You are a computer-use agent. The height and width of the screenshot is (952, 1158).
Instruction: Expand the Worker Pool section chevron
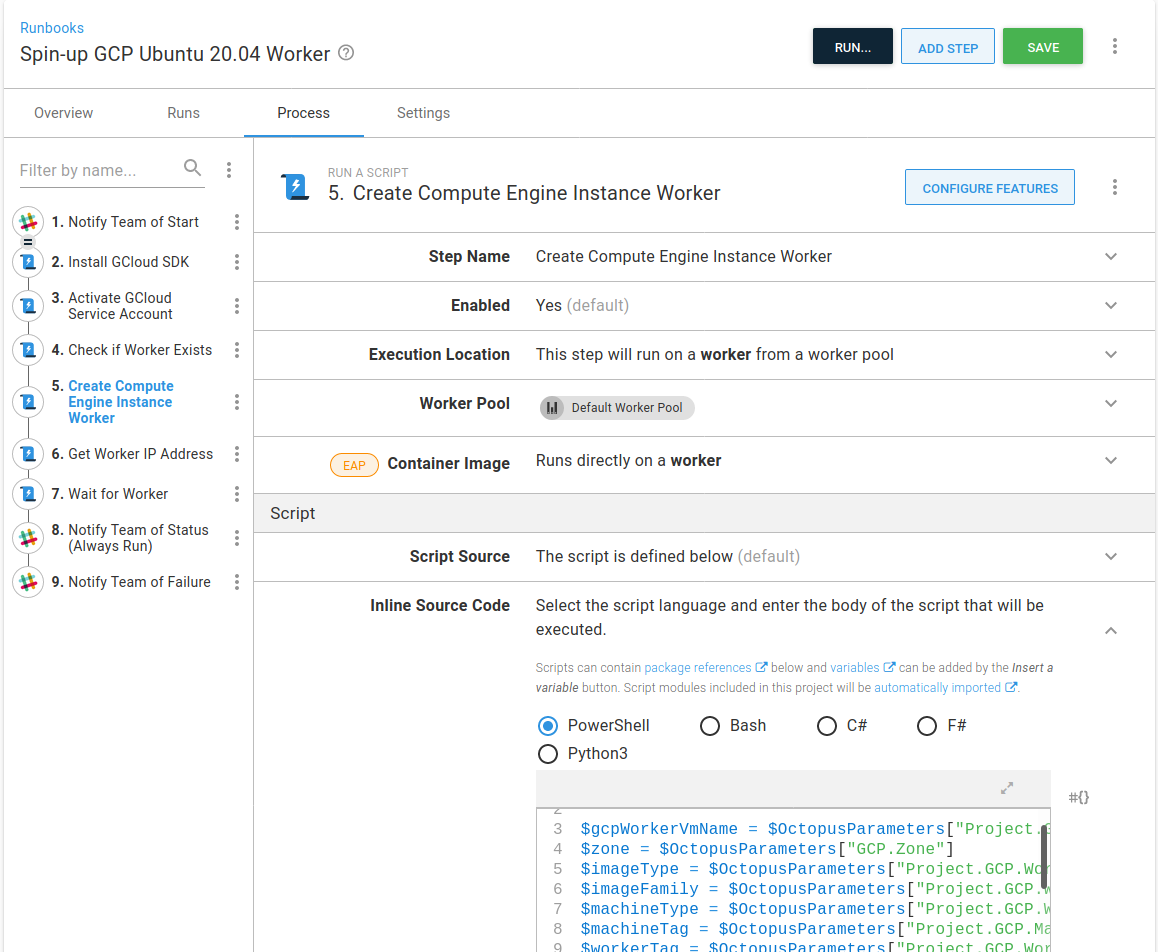click(x=1110, y=404)
